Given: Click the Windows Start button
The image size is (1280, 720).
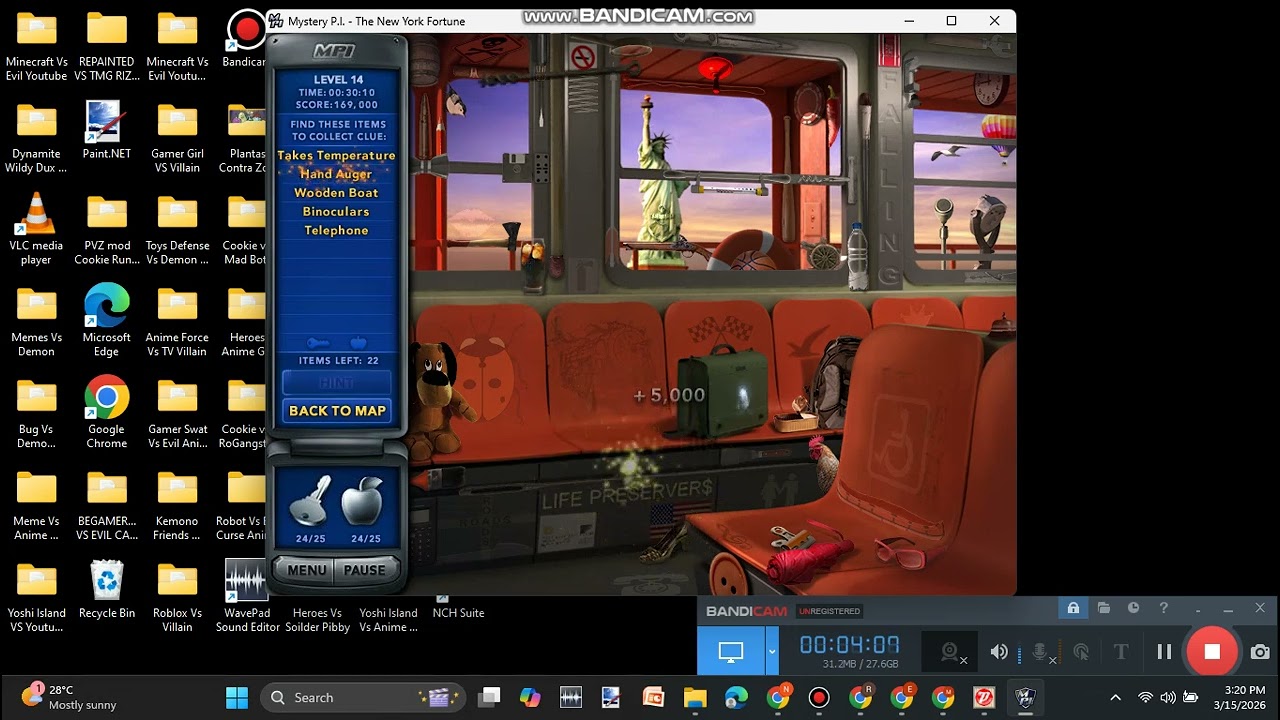Looking at the screenshot, I should pos(237,697).
